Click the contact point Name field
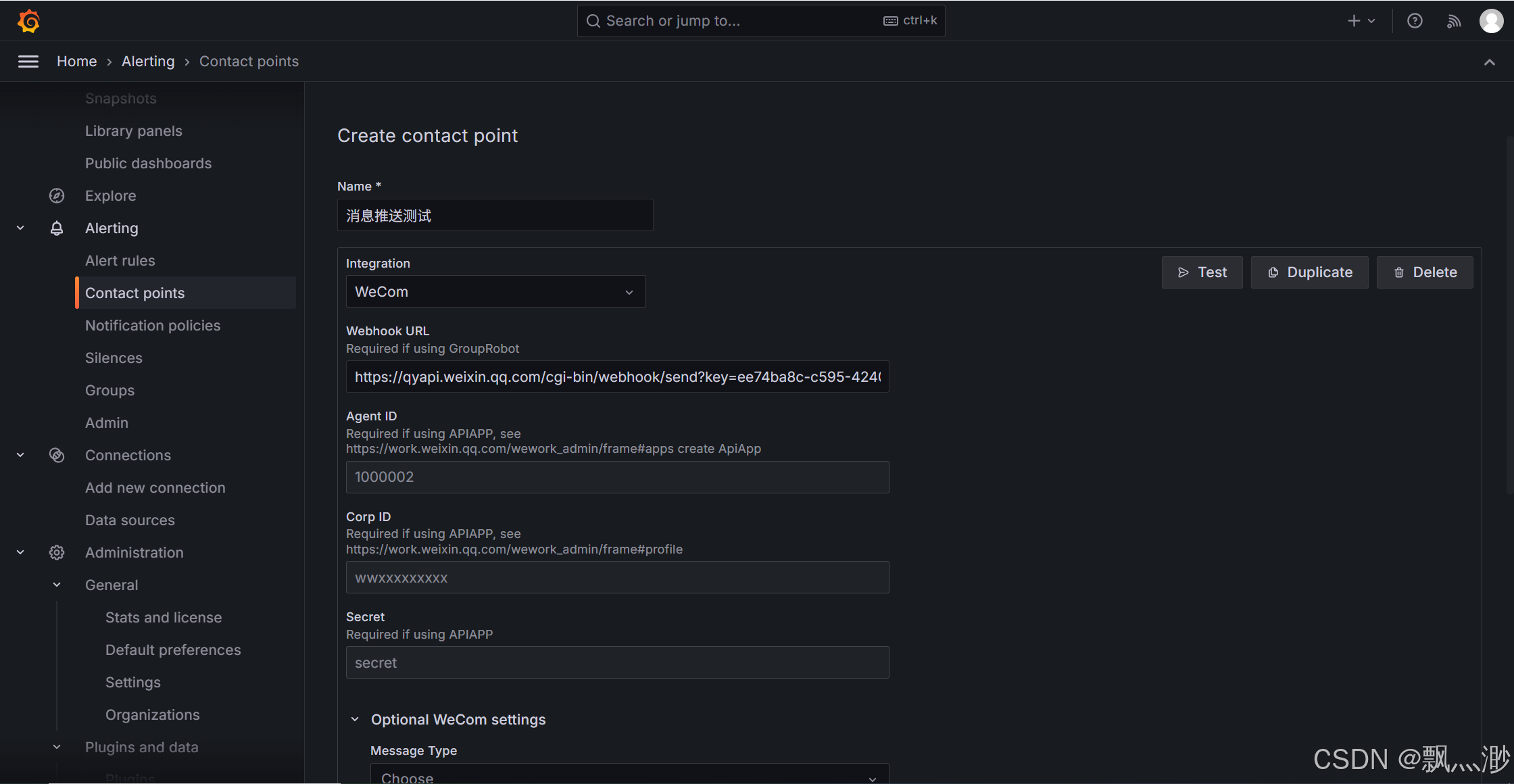 coord(495,216)
